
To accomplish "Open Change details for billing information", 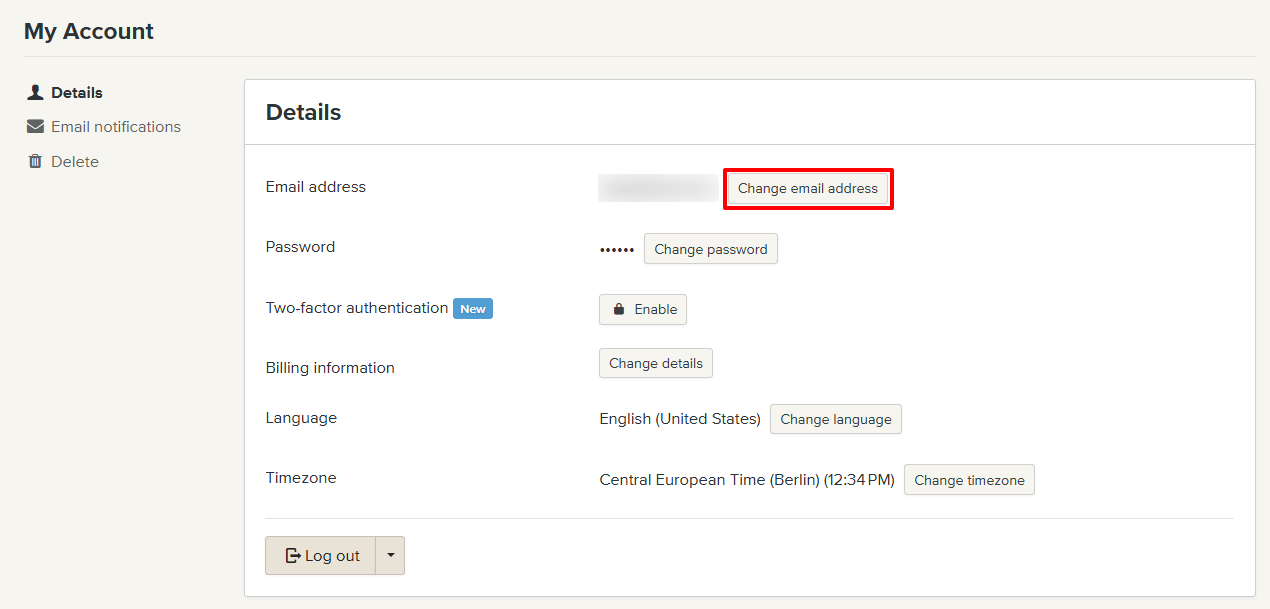I will click(655, 363).
